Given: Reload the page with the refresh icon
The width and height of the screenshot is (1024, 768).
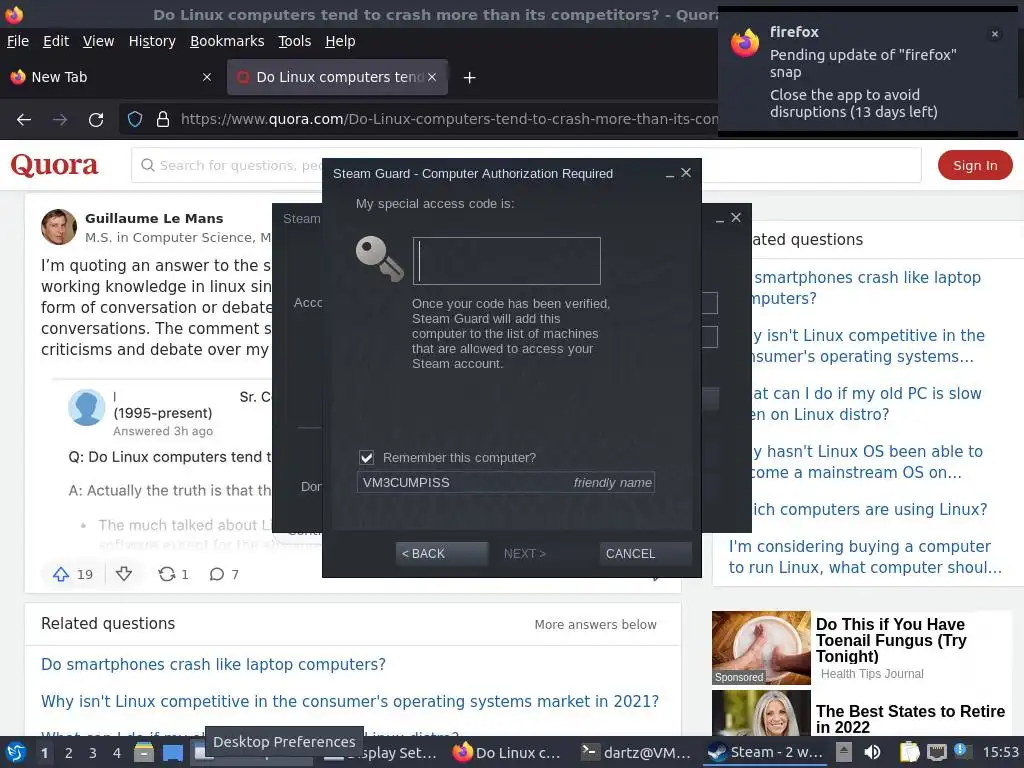Looking at the screenshot, I should pos(96,120).
